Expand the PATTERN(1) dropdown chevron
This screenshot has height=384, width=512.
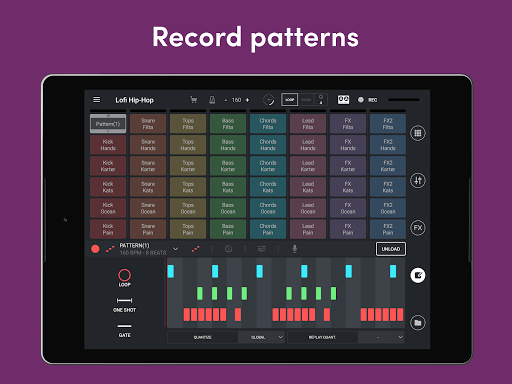(x=175, y=249)
